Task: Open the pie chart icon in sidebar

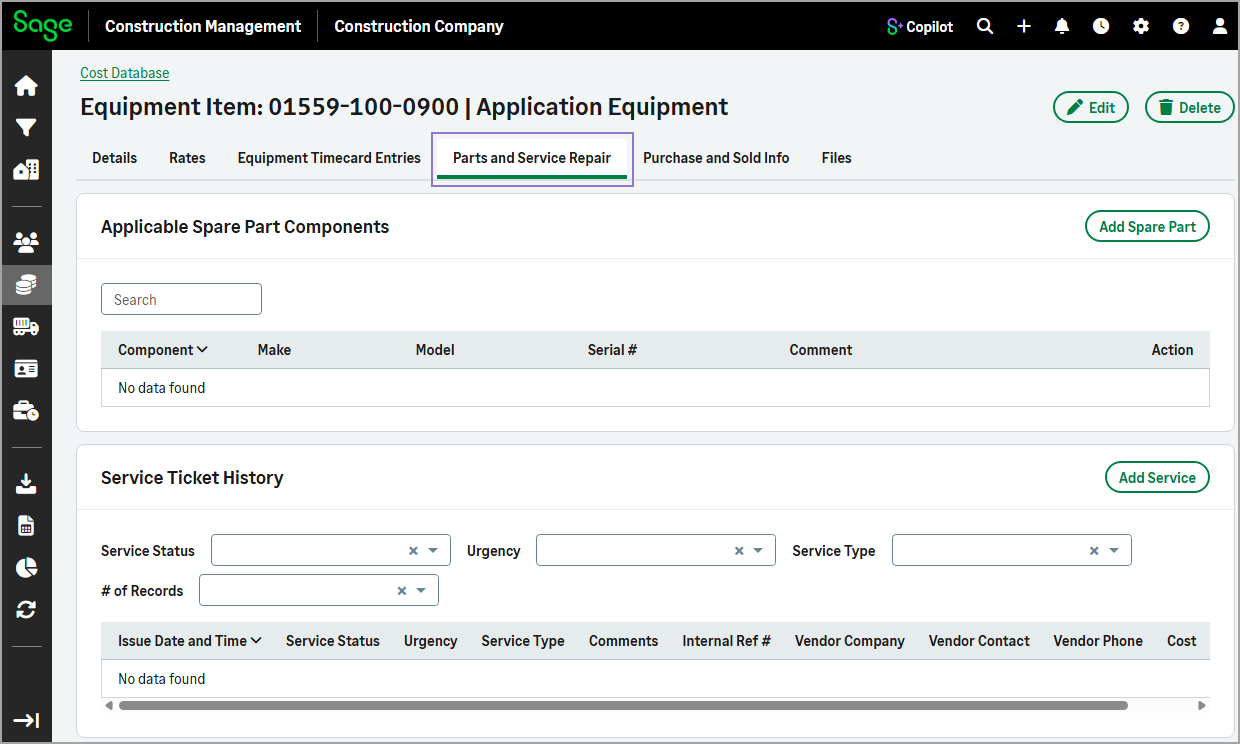Action: tap(26, 568)
